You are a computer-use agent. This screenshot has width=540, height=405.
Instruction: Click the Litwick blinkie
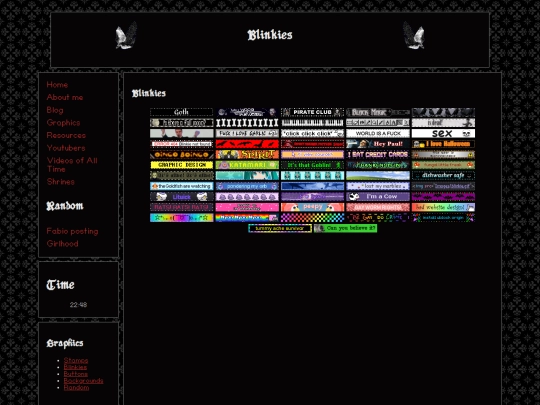[x=181, y=197]
